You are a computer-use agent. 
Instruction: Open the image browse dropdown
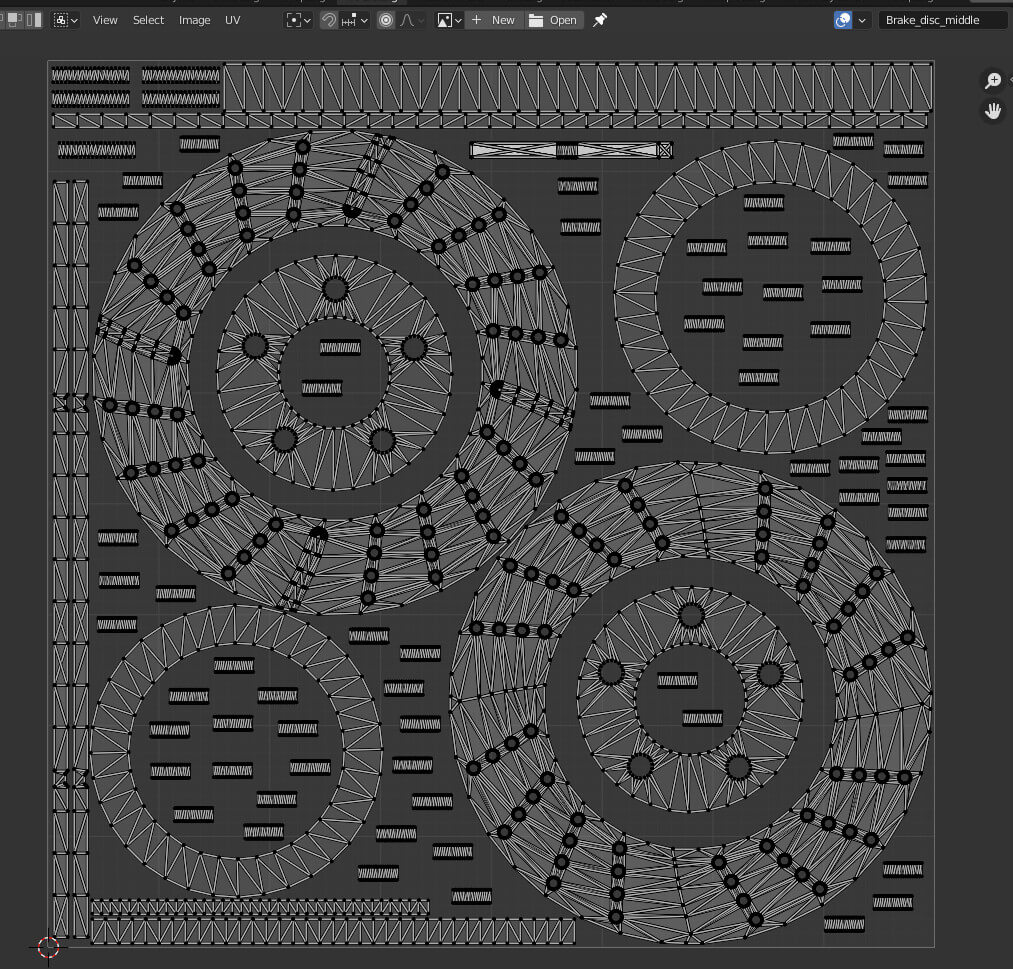(449, 20)
